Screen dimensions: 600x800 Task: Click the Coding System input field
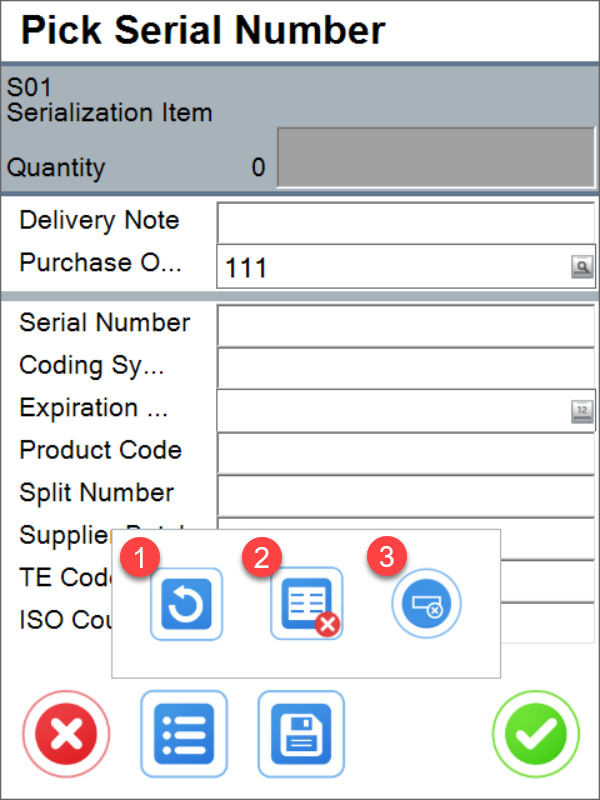[x=406, y=367]
